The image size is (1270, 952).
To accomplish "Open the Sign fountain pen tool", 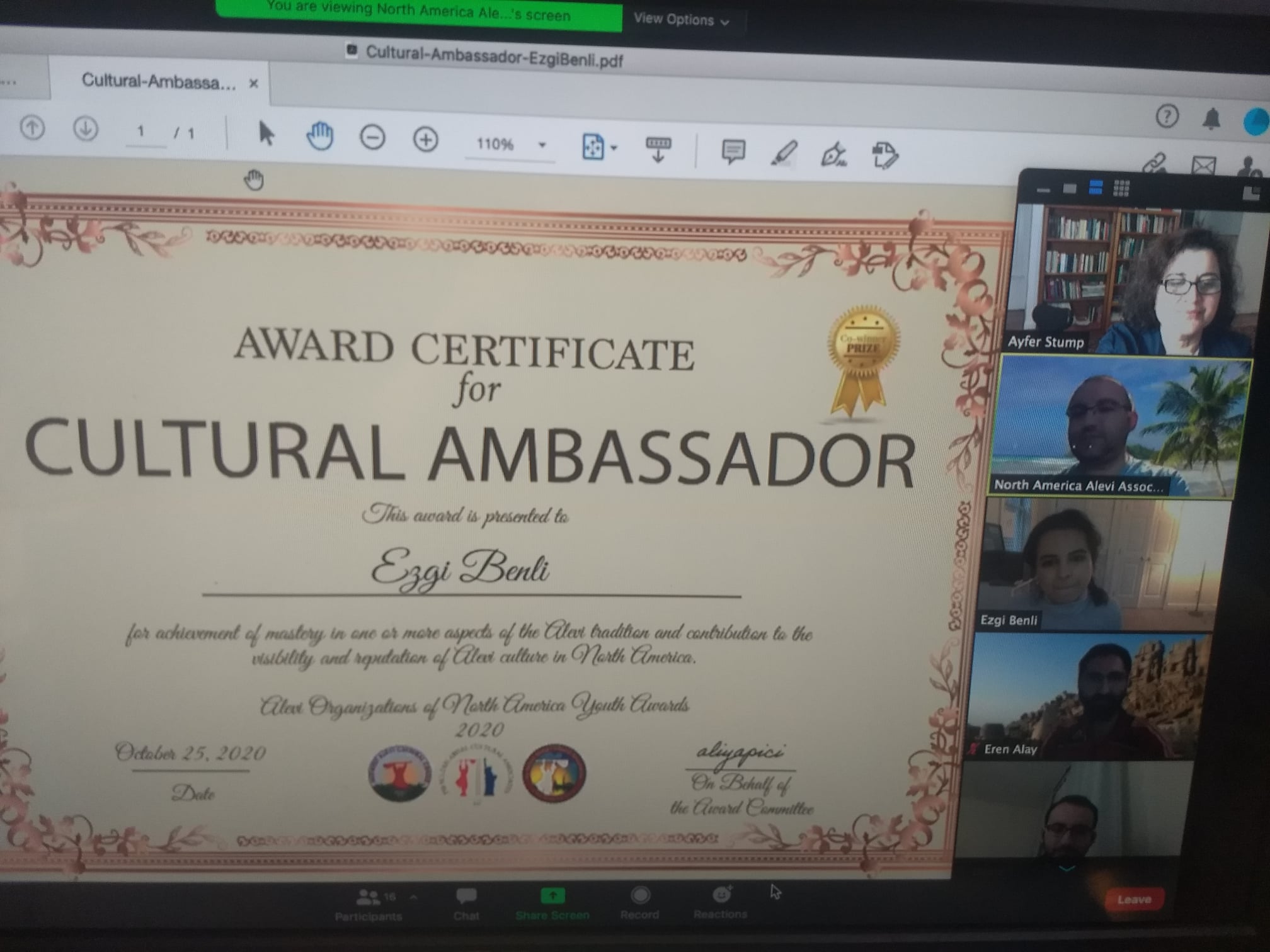I will (x=833, y=155).
